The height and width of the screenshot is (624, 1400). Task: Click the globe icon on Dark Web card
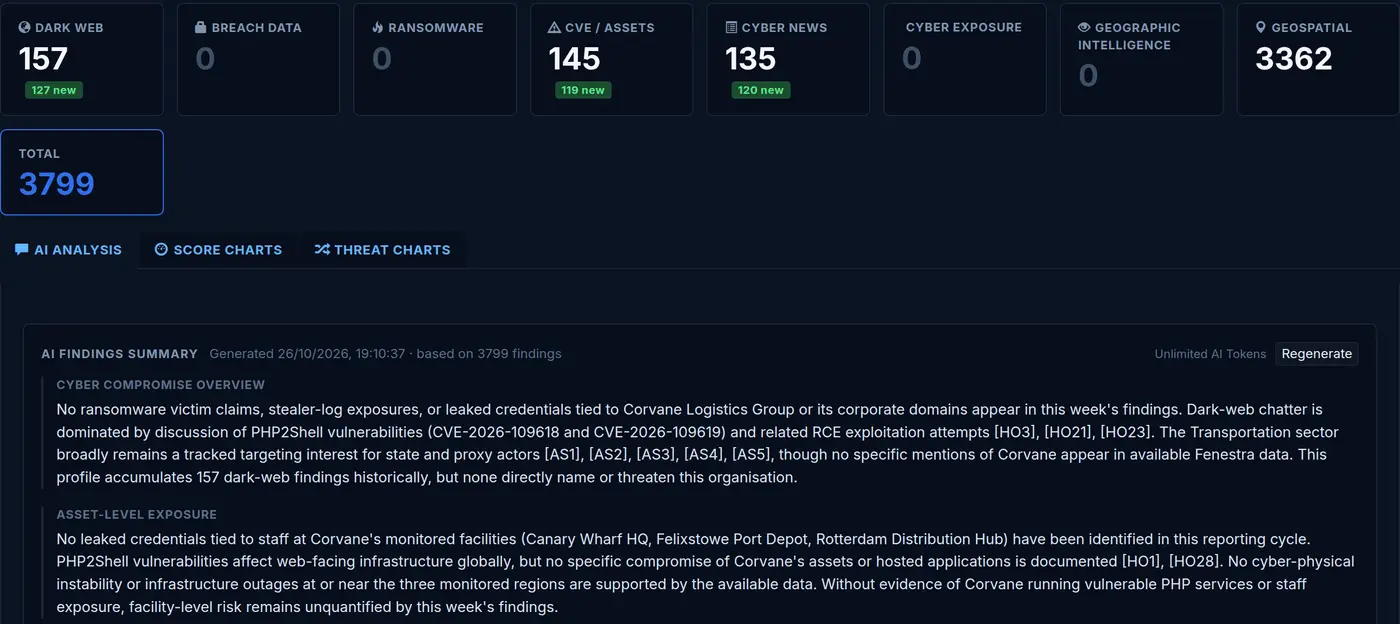tap(25, 28)
